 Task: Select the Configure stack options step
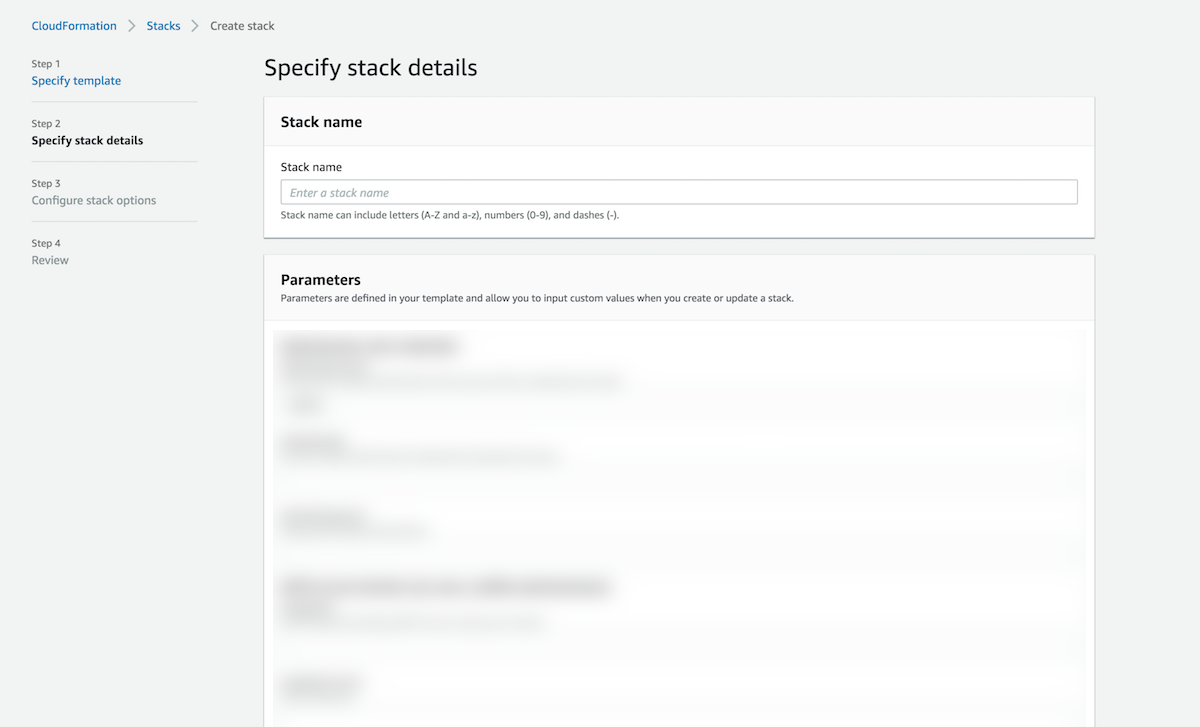94,201
